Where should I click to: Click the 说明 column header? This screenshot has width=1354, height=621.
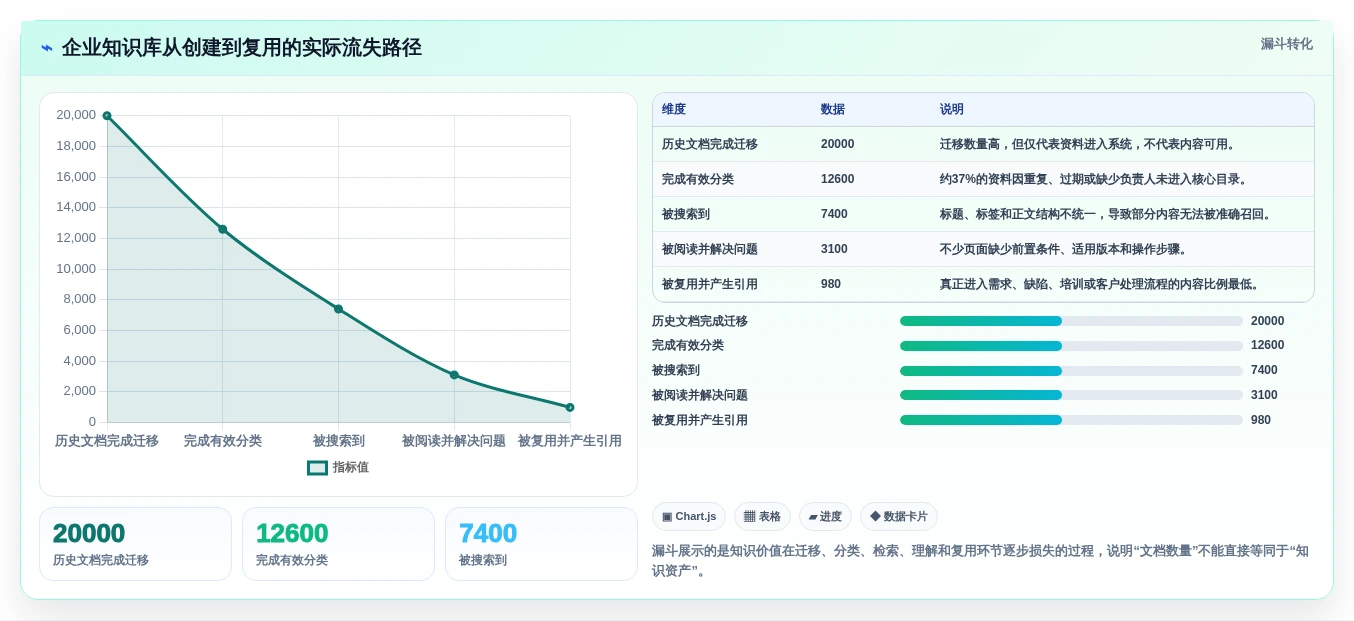[952, 110]
